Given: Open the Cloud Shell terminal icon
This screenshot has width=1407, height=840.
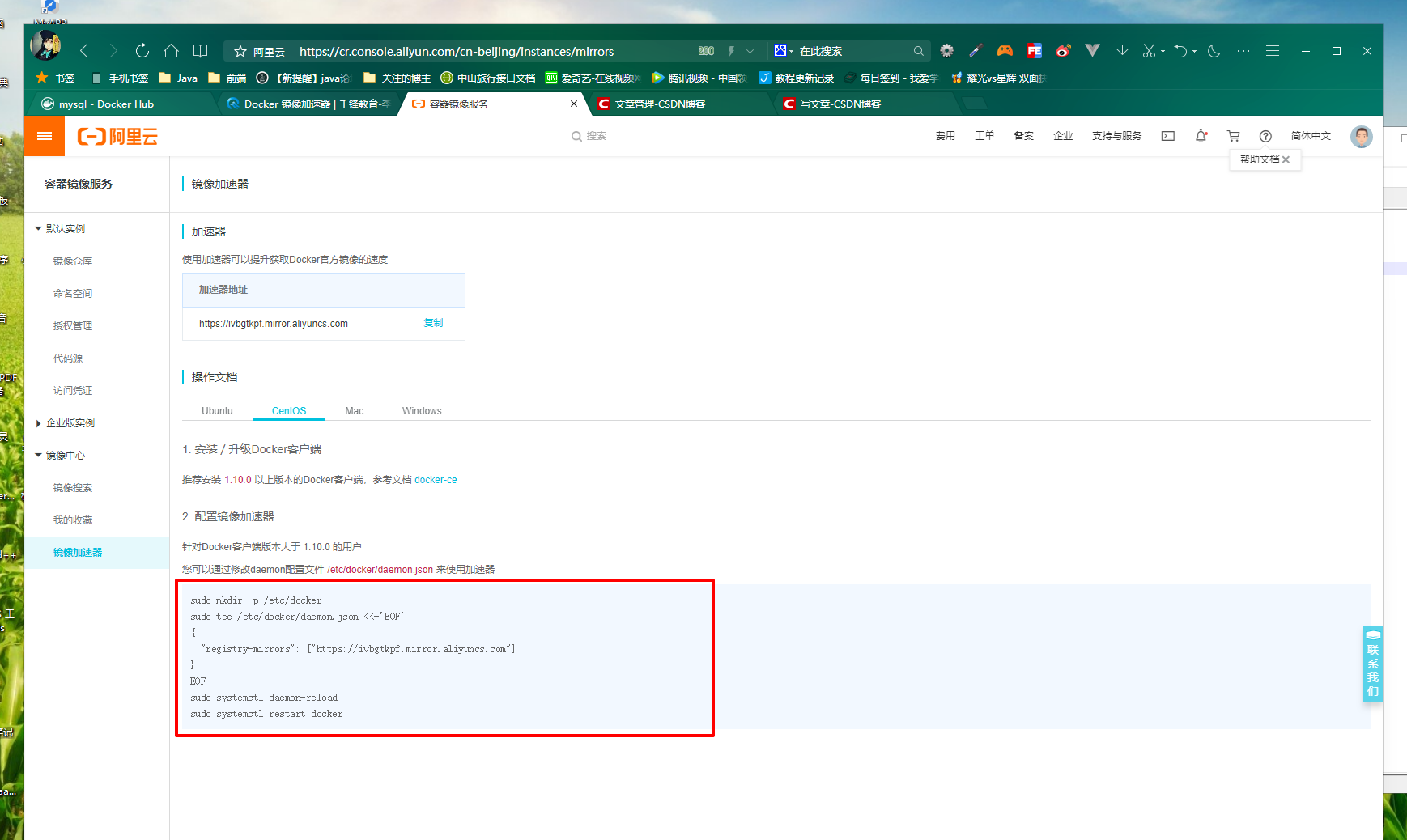Looking at the screenshot, I should [1168, 136].
